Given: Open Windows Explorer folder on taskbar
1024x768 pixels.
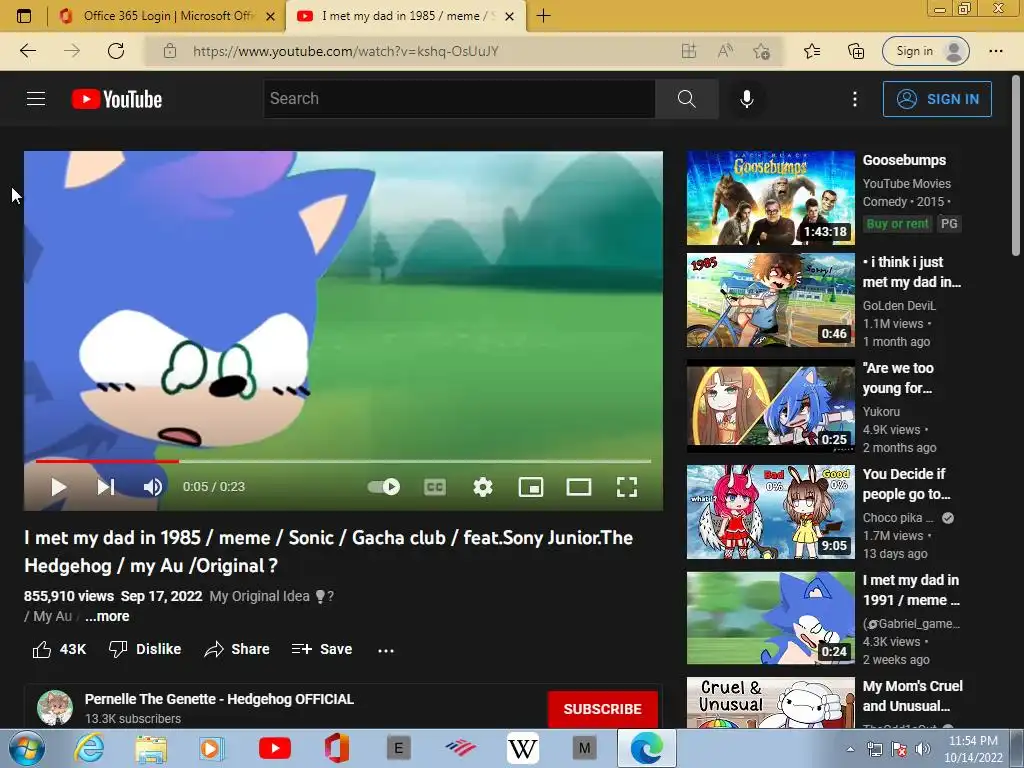Looking at the screenshot, I should coord(151,748).
